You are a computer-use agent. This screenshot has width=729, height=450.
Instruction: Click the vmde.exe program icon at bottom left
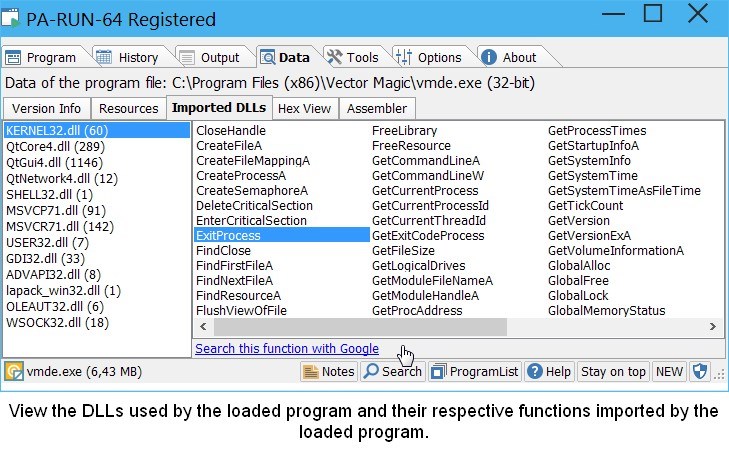[x=14, y=372]
